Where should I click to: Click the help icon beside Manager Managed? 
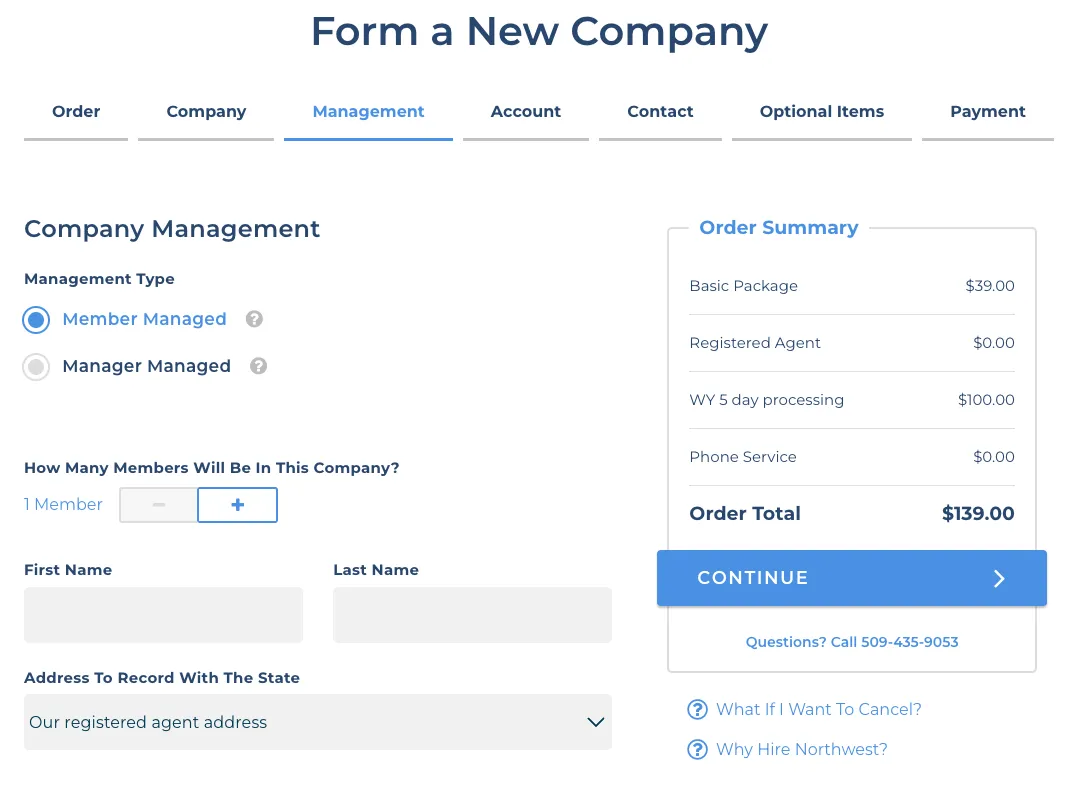pos(258,366)
